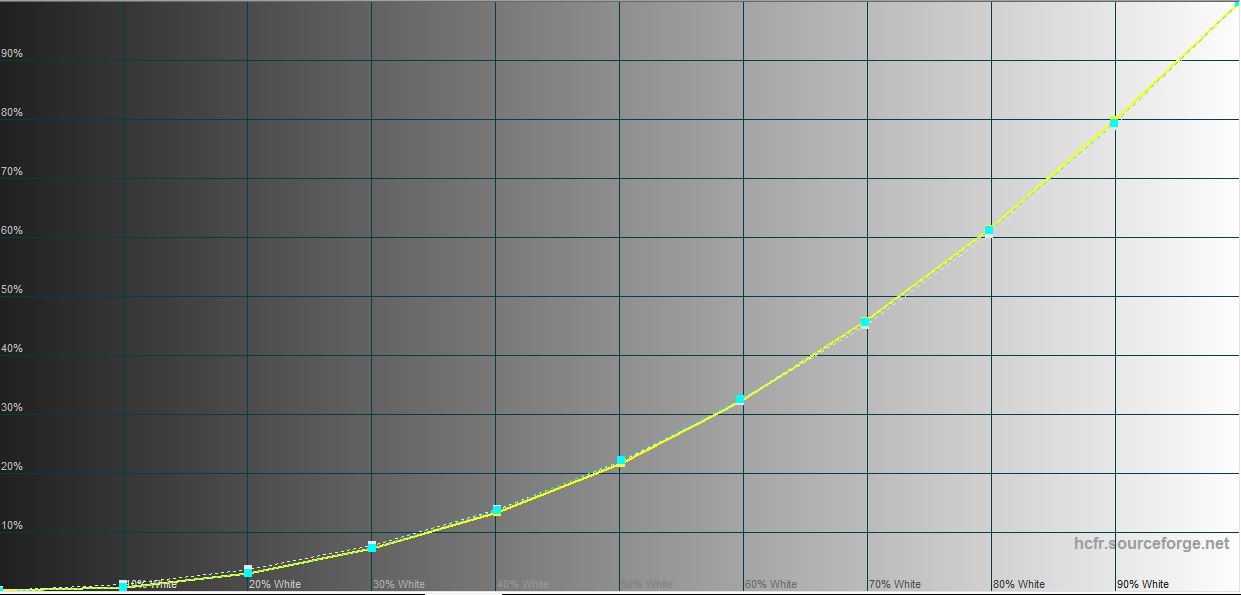This screenshot has width=1241, height=595.
Task: Click the 50% y-axis luminance label
Action: tap(12, 290)
